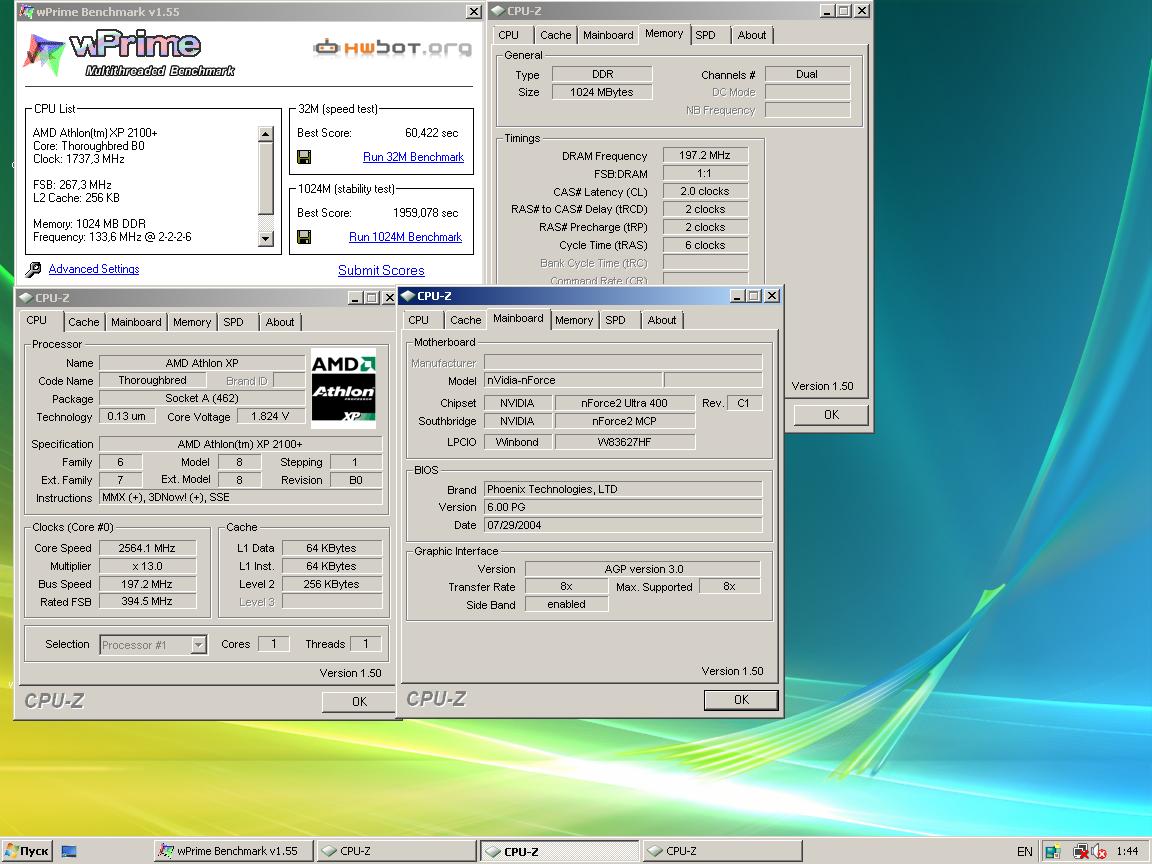The width and height of the screenshot is (1152, 864).
Task: Click the Phoenix Technologies, LTD brand field
Action: point(623,489)
